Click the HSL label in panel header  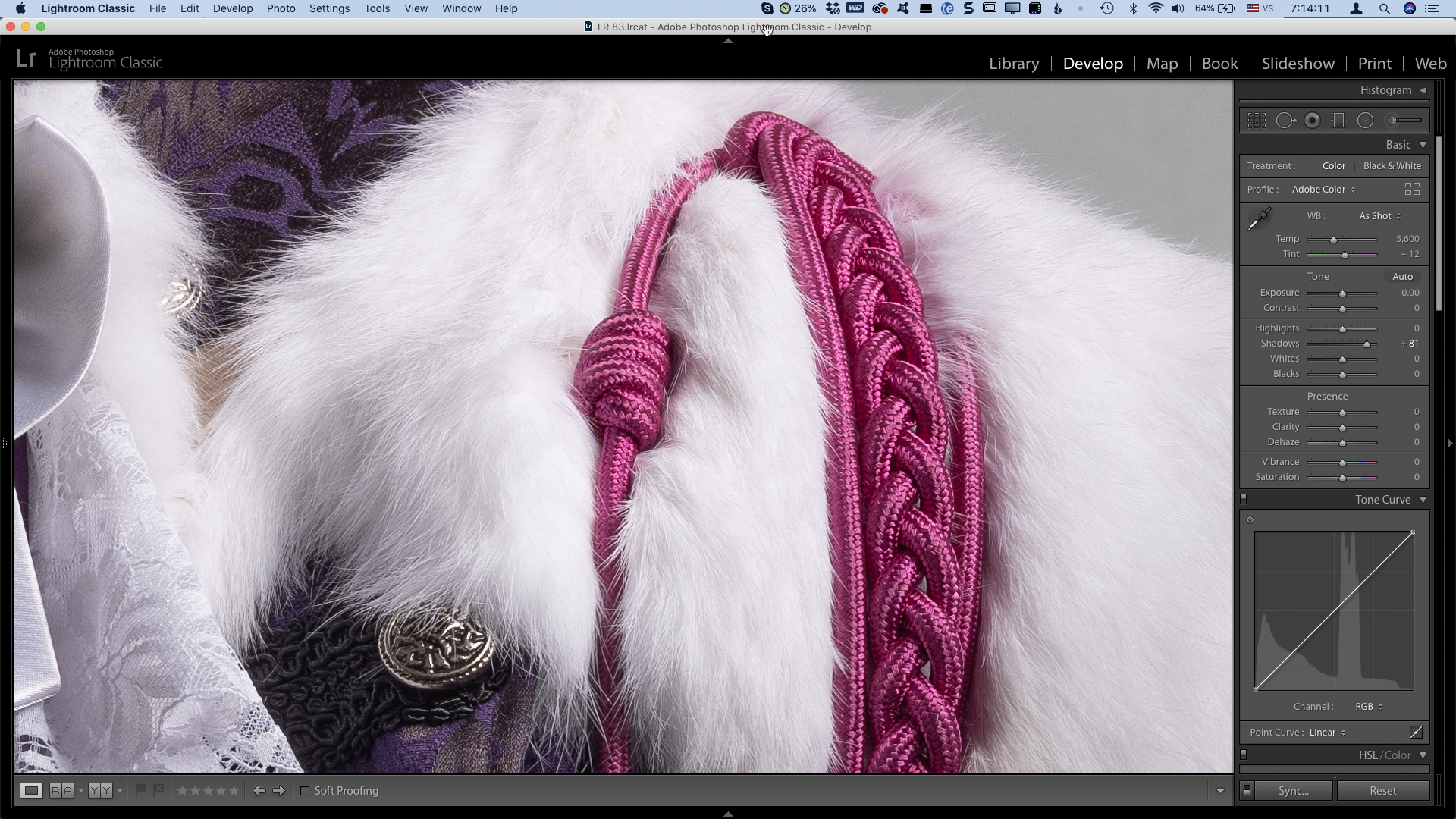point(1368,755)
